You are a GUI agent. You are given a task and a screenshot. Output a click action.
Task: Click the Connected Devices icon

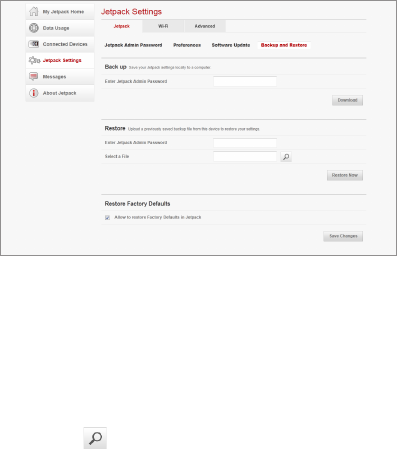[x=34, y=44]
